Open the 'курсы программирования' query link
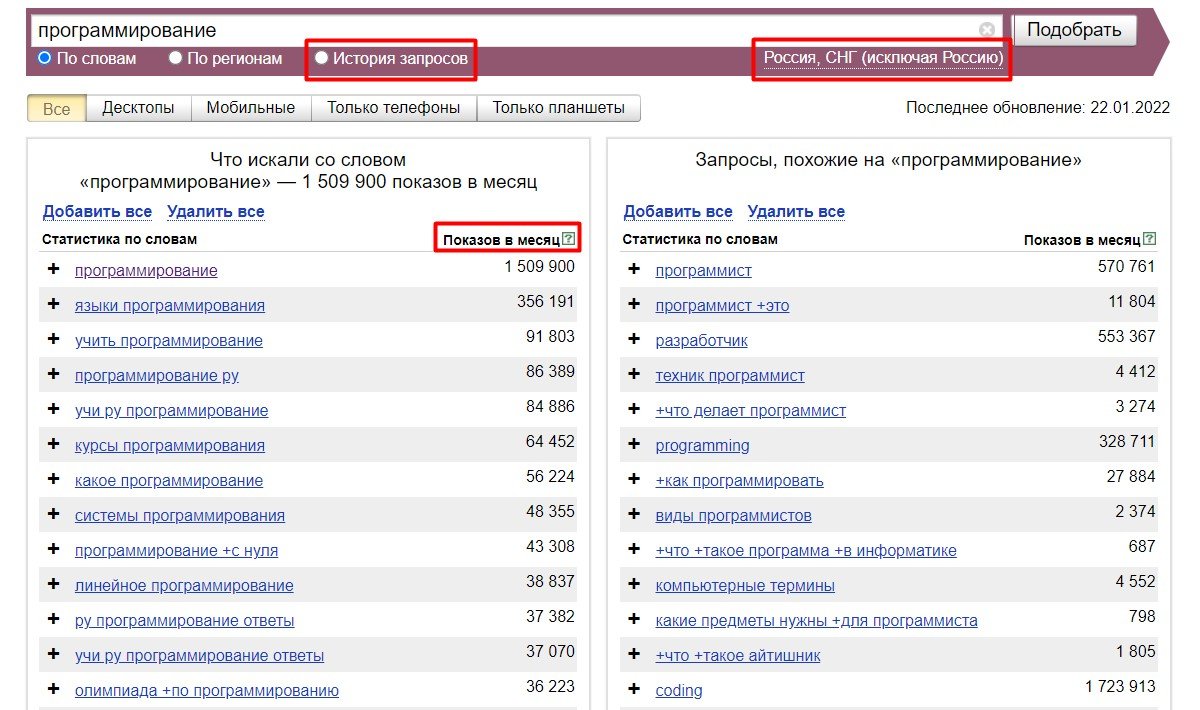This screenshot has height=710, width=1200. coord(170,446)
